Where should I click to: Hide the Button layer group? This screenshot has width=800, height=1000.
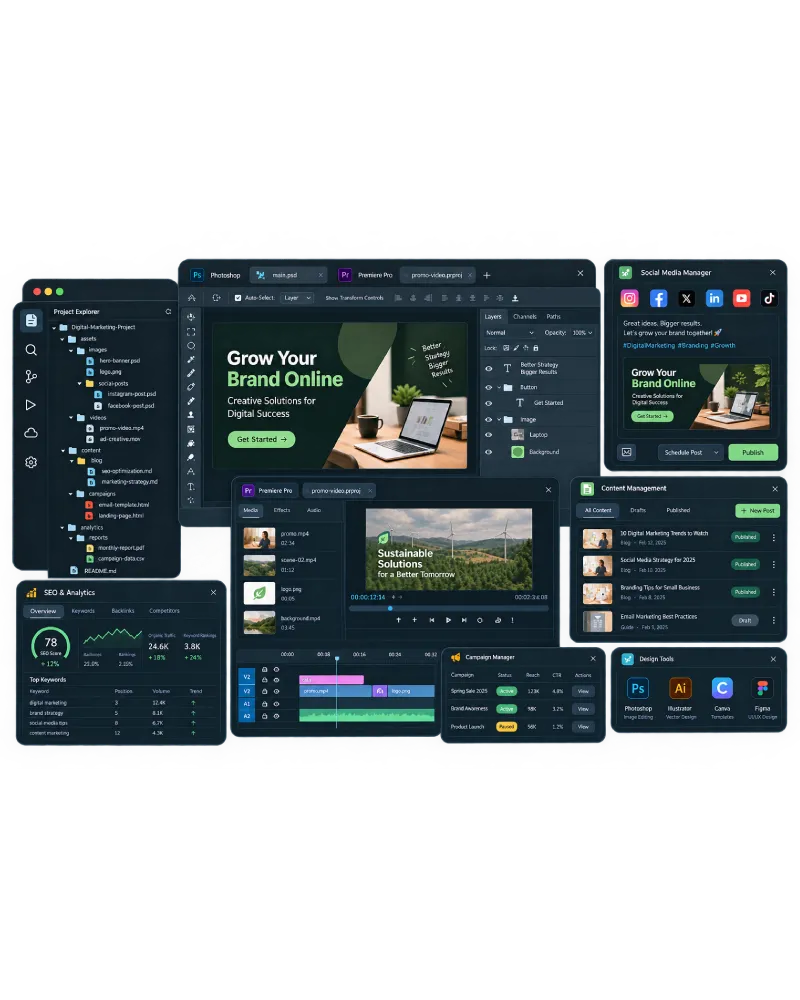coord(489,388)
